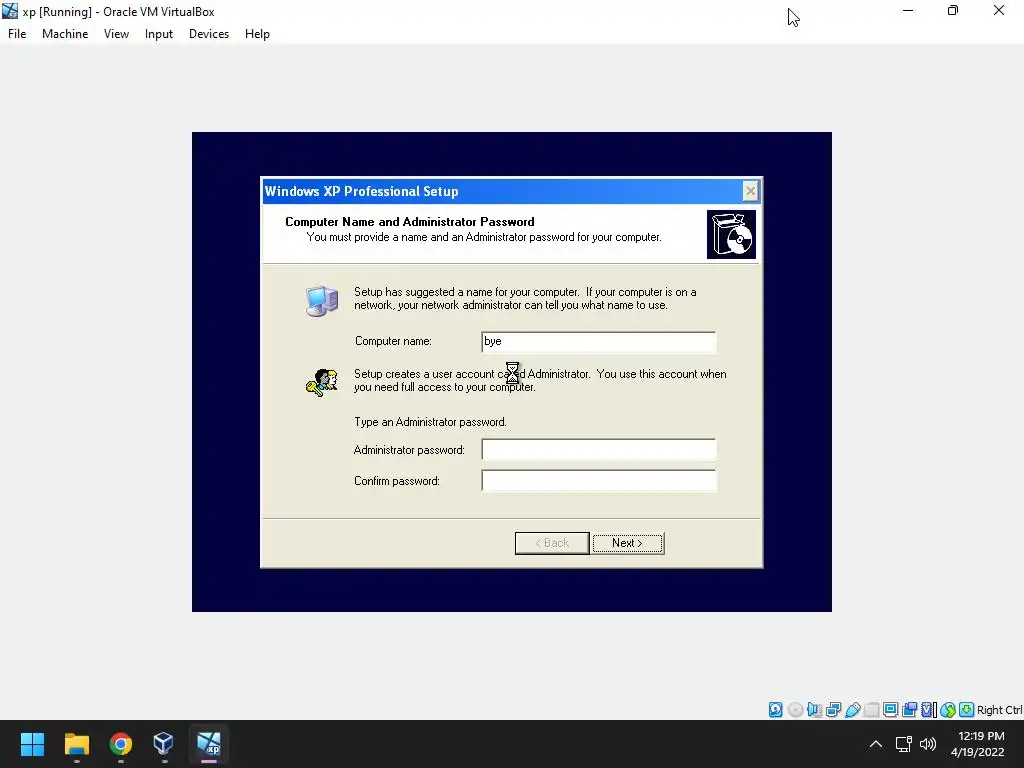Open the Devices menu

209,34
